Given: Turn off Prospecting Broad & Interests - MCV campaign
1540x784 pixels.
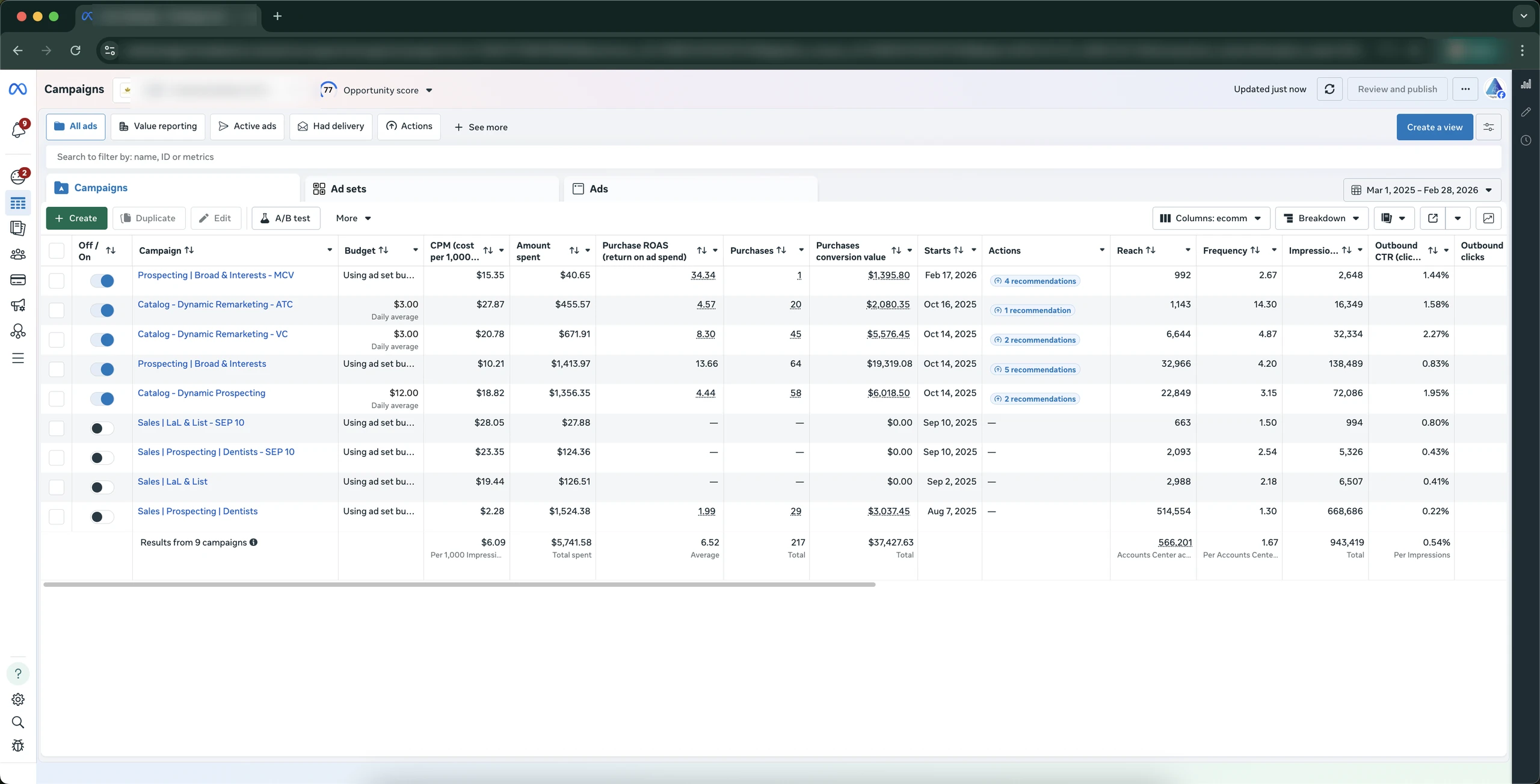Looking at the screenshot, I should click(x=102, y=281).
